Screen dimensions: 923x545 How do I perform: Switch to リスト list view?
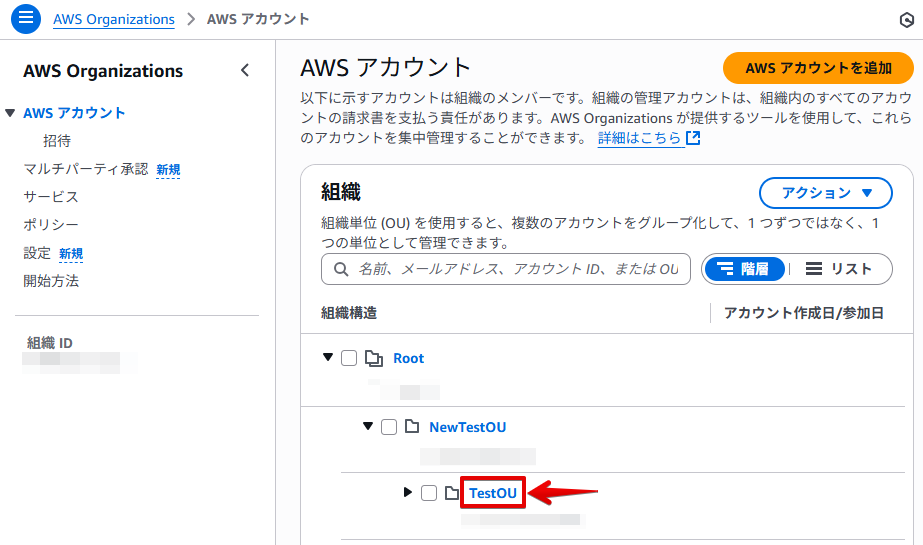point(839,269)
